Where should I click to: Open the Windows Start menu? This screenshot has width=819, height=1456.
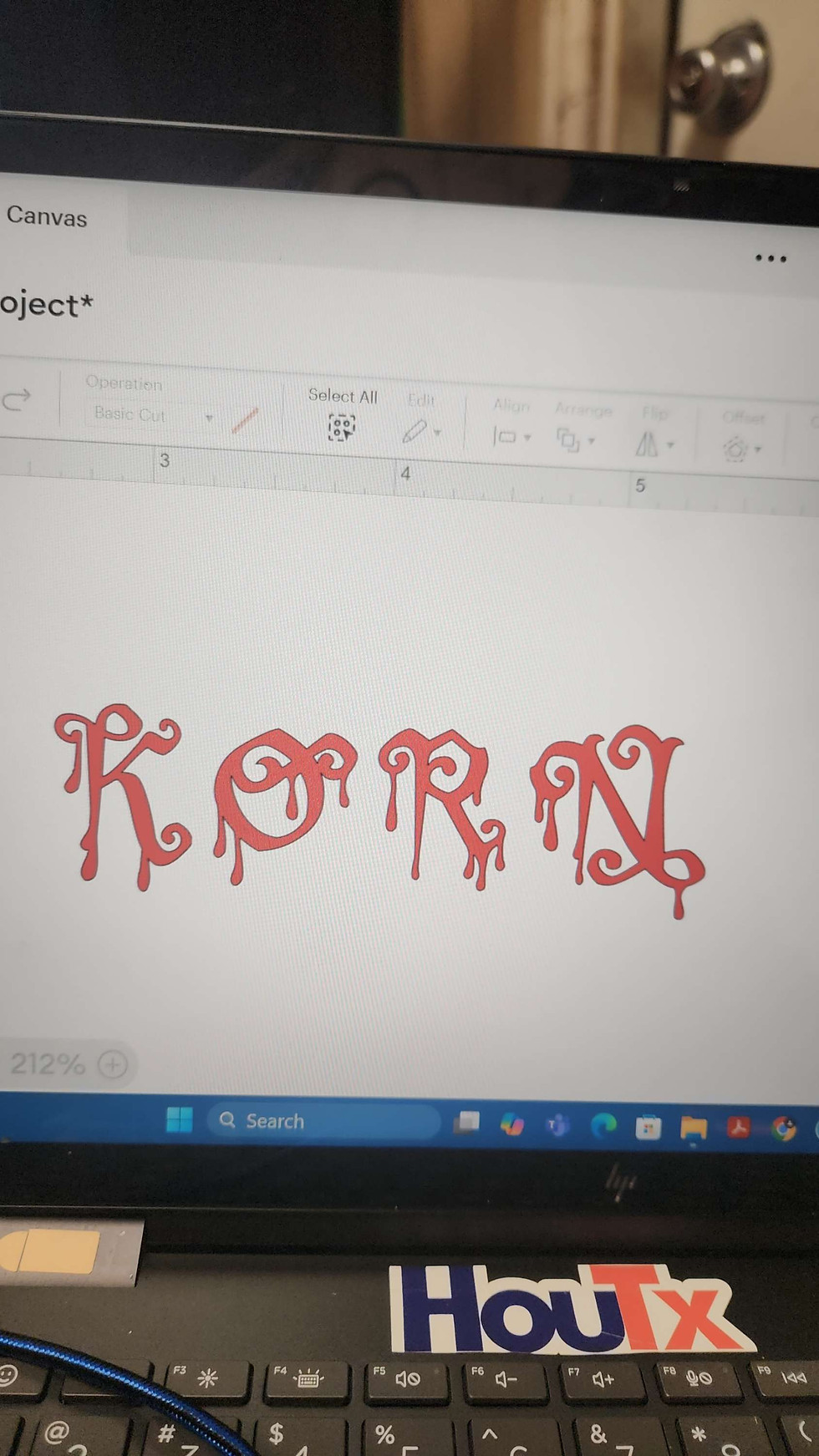click(x=179, y=1119)
